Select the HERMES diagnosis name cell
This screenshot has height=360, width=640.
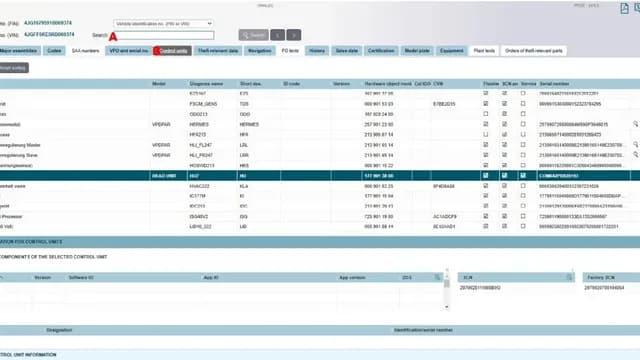pos(199,124)
